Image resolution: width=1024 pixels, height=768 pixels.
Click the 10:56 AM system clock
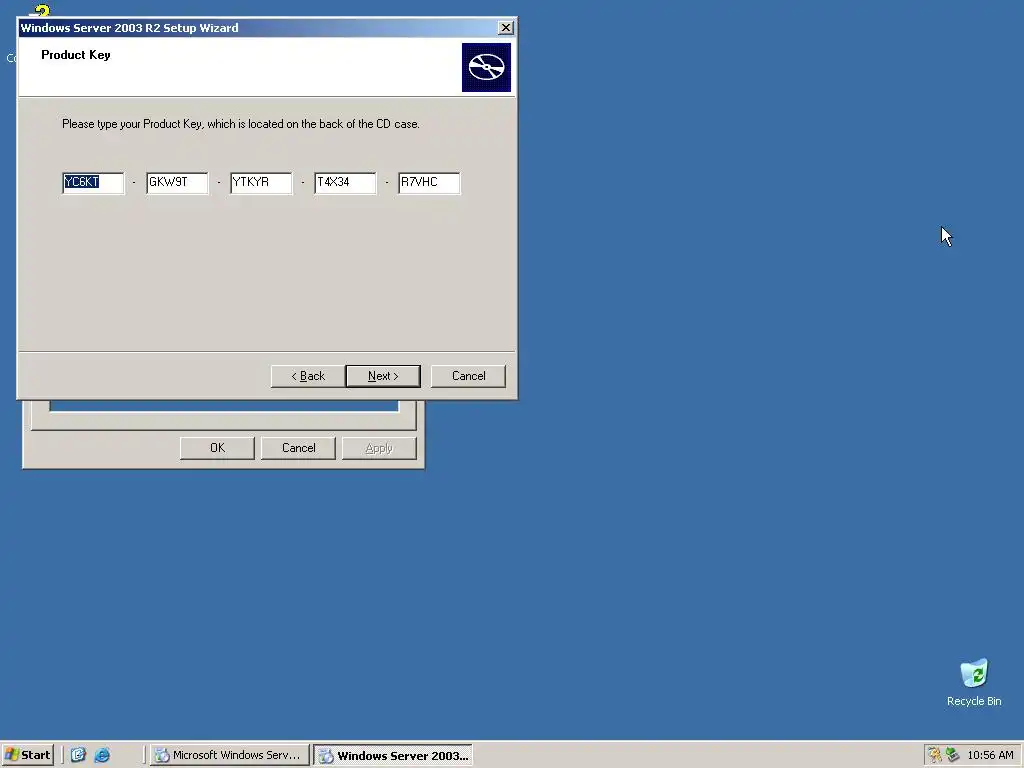990,755
